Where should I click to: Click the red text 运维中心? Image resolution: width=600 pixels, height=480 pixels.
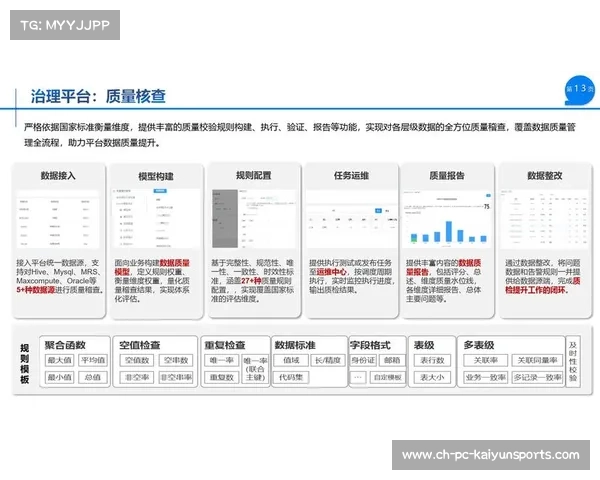coord(332,272)
